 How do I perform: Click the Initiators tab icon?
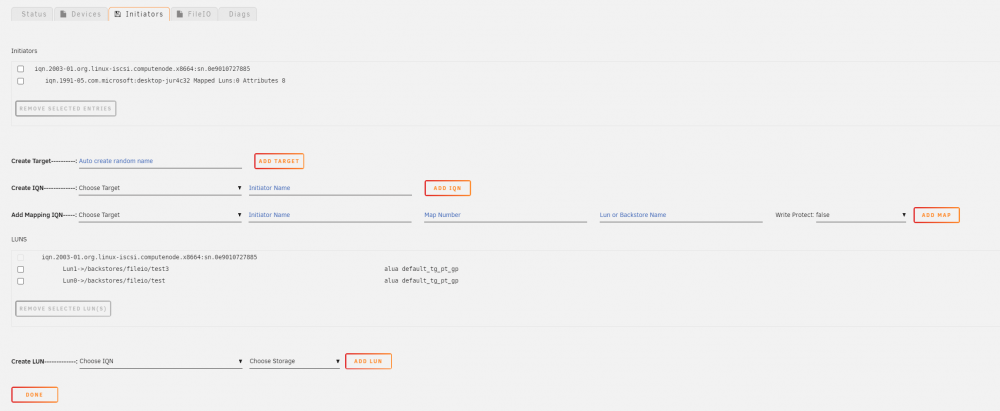tap(118, 14)
